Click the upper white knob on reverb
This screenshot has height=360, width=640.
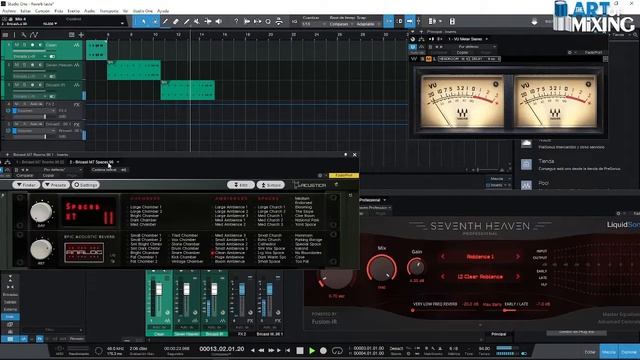click(x=41, y=212)
